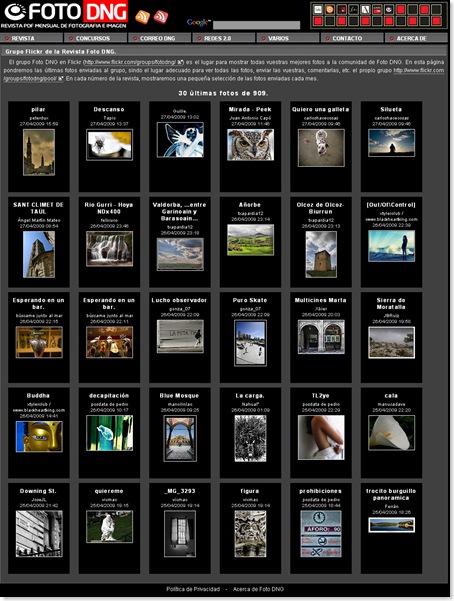454x601 pixels.
Task: Open the 'pilar' photo title link
Action: (38, 110)
